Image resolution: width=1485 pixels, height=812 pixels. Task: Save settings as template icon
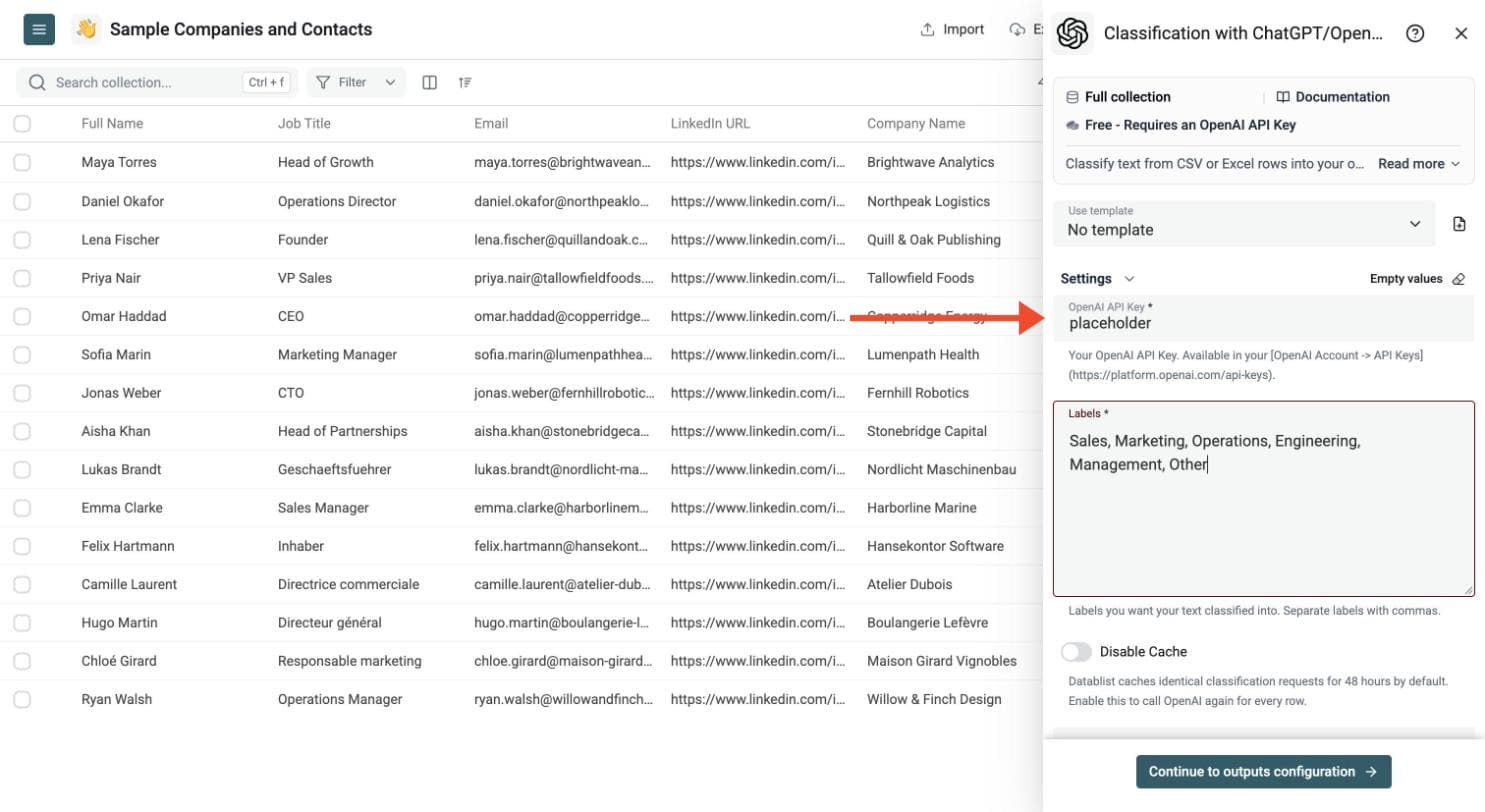coord(1459,224)
